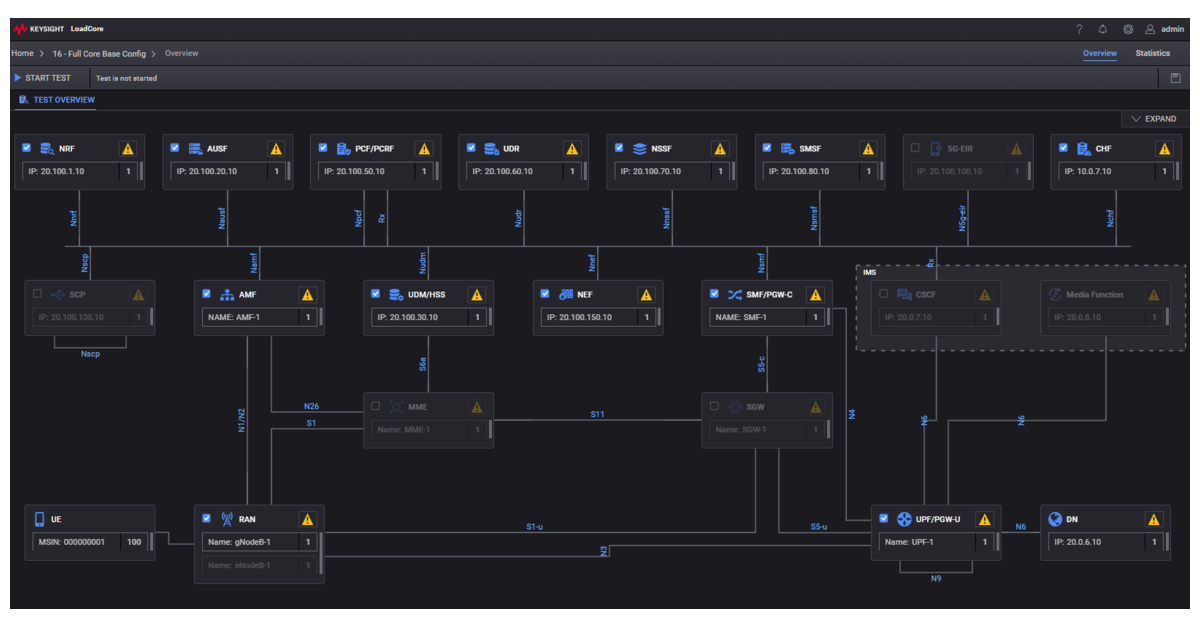Enable the 5G-EIR checkbox
The width and height of the screenshot is (1200, 627).
point(913,148)
